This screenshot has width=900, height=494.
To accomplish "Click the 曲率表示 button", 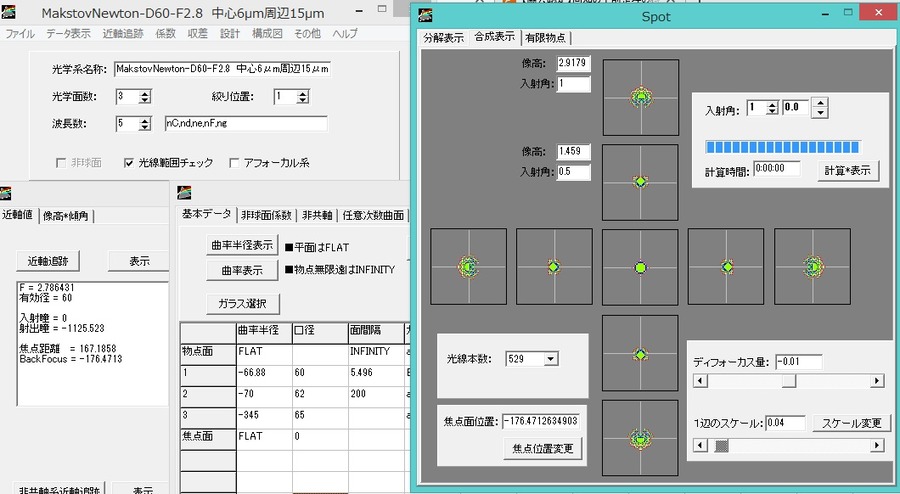I will [x=242, y=270].
